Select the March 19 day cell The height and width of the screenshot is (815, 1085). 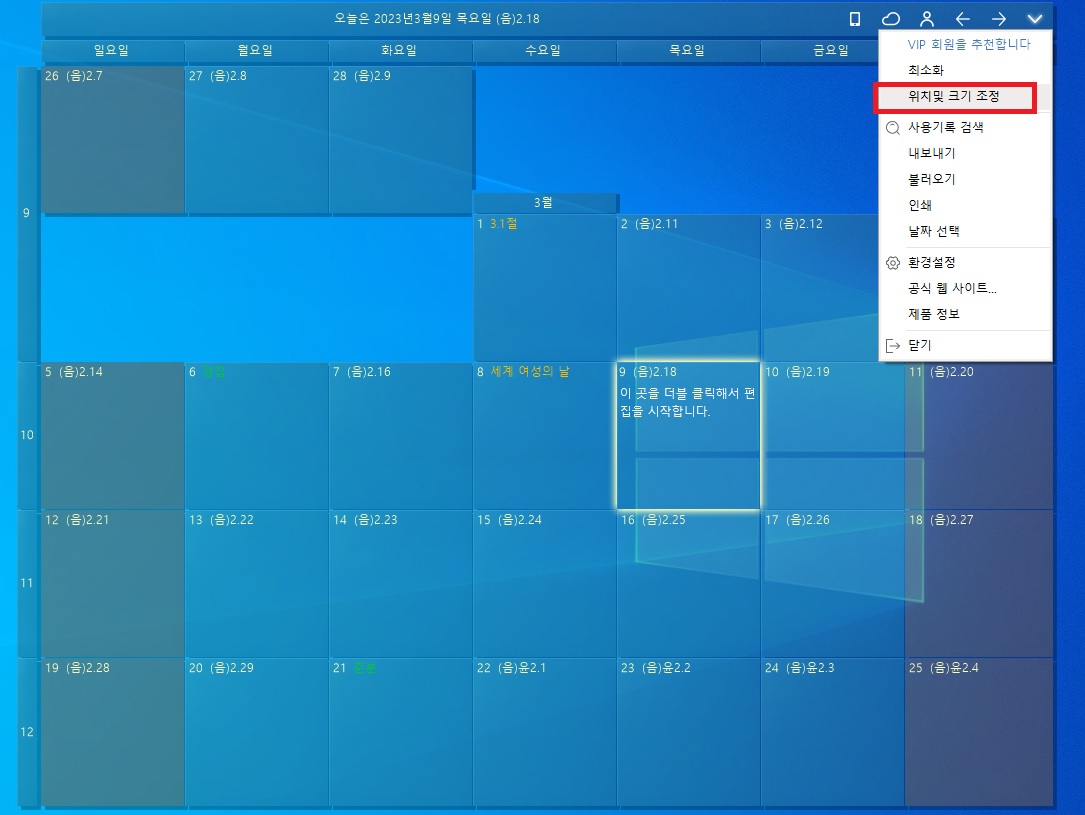pyautogui.click(x=113, y=732)
